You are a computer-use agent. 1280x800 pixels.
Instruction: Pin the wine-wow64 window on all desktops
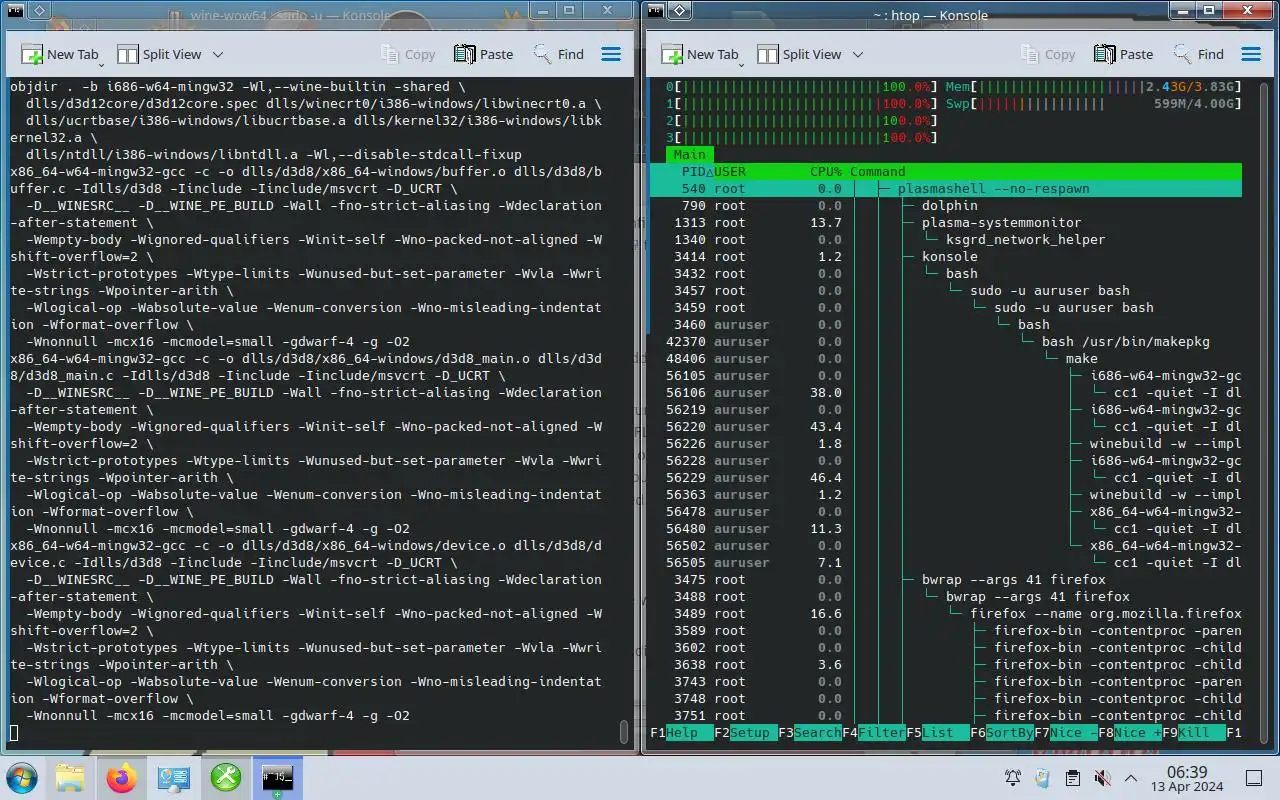[x=39, y=11]
